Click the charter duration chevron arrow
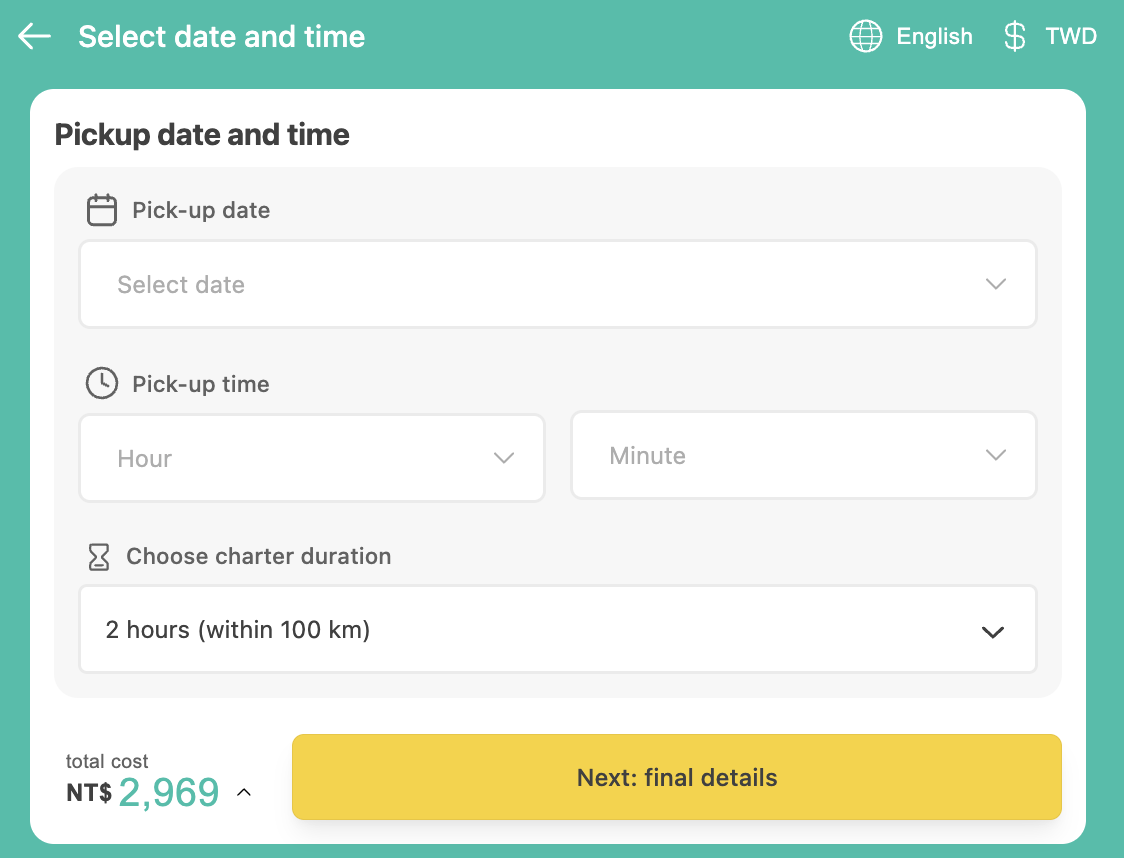Image resolution: width=1124 pixels, height=858 pixels. [992, 632]
